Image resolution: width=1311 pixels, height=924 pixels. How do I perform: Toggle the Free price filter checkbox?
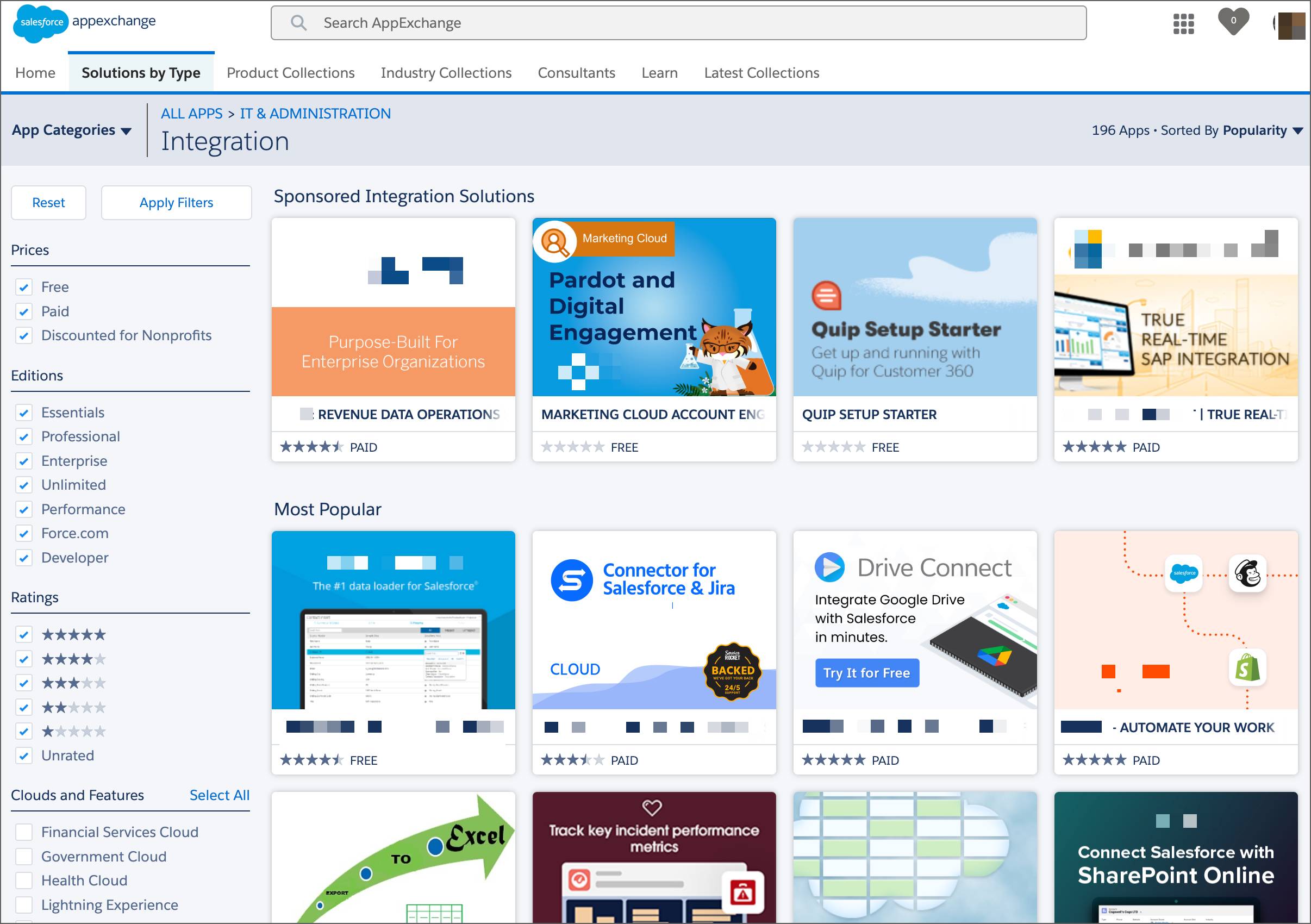[x=25, y=287]
